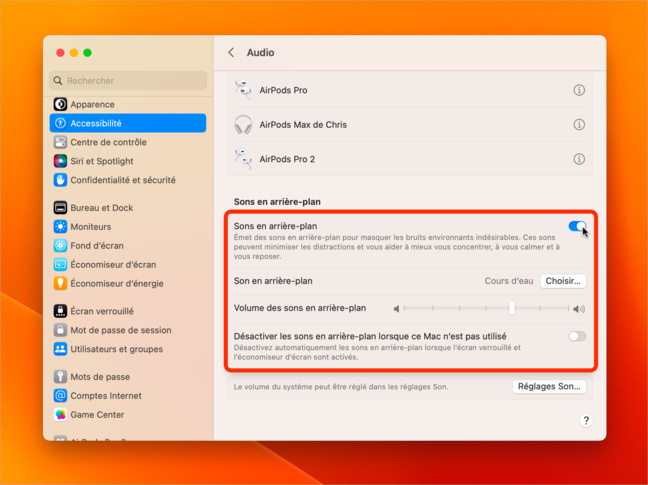Image resolution: width=648 pixels, height=485 pixels.
Task: Click the Bureau et Dock icon
Action: click(x=60, y=208)
